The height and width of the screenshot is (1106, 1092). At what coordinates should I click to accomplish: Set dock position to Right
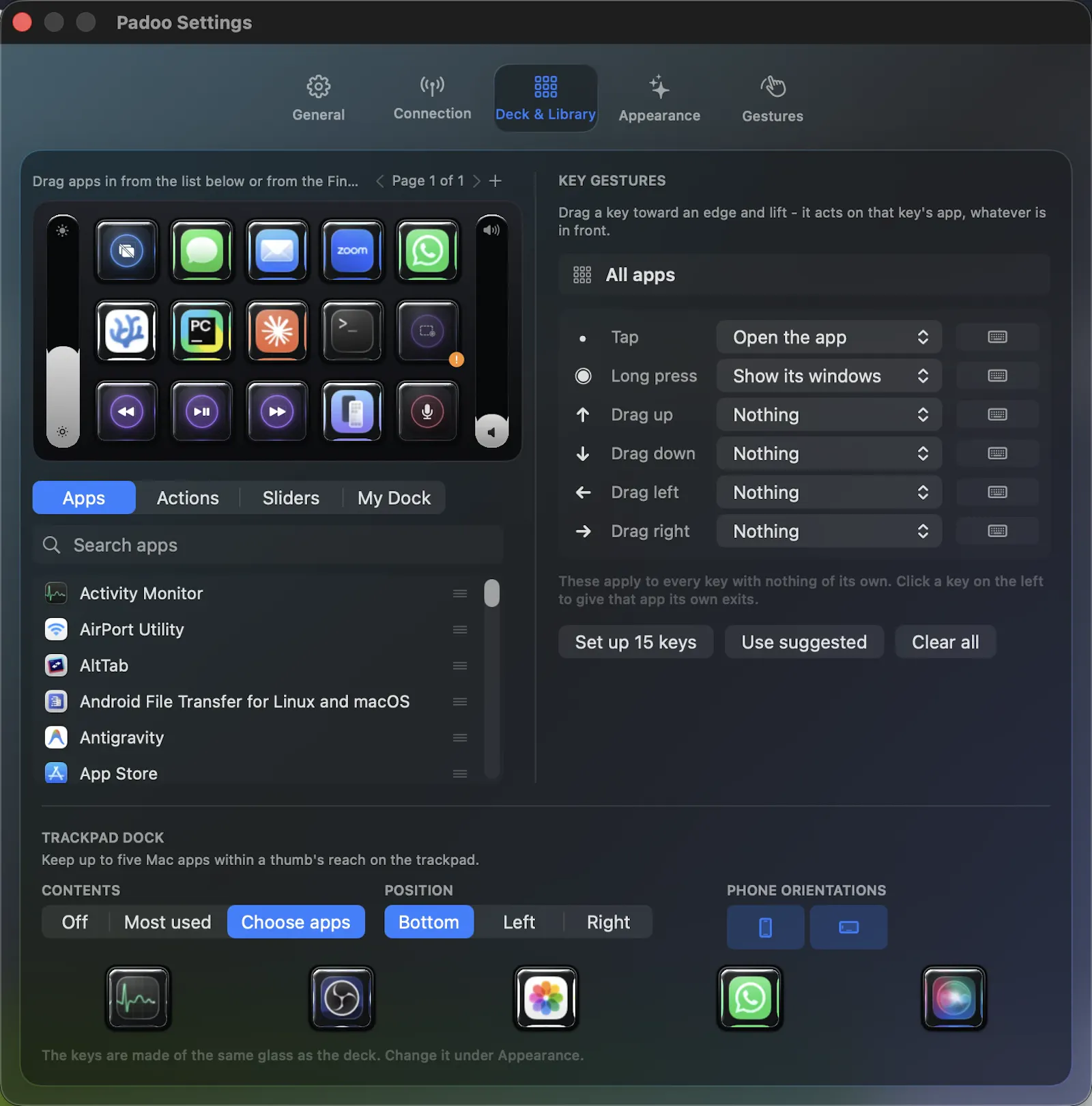point(608,922)
